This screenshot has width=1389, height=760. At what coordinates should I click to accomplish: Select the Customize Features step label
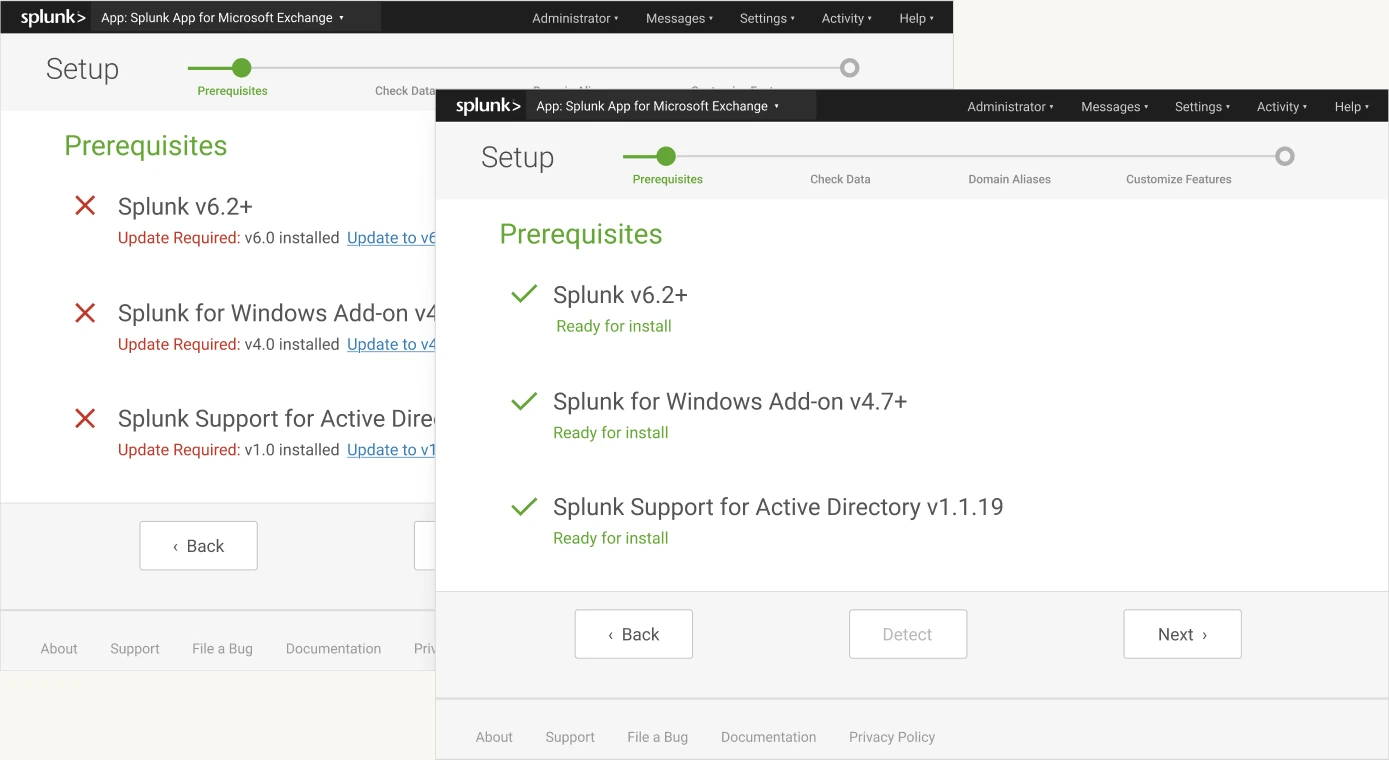pyautogui.click(x=1178, y=180)
